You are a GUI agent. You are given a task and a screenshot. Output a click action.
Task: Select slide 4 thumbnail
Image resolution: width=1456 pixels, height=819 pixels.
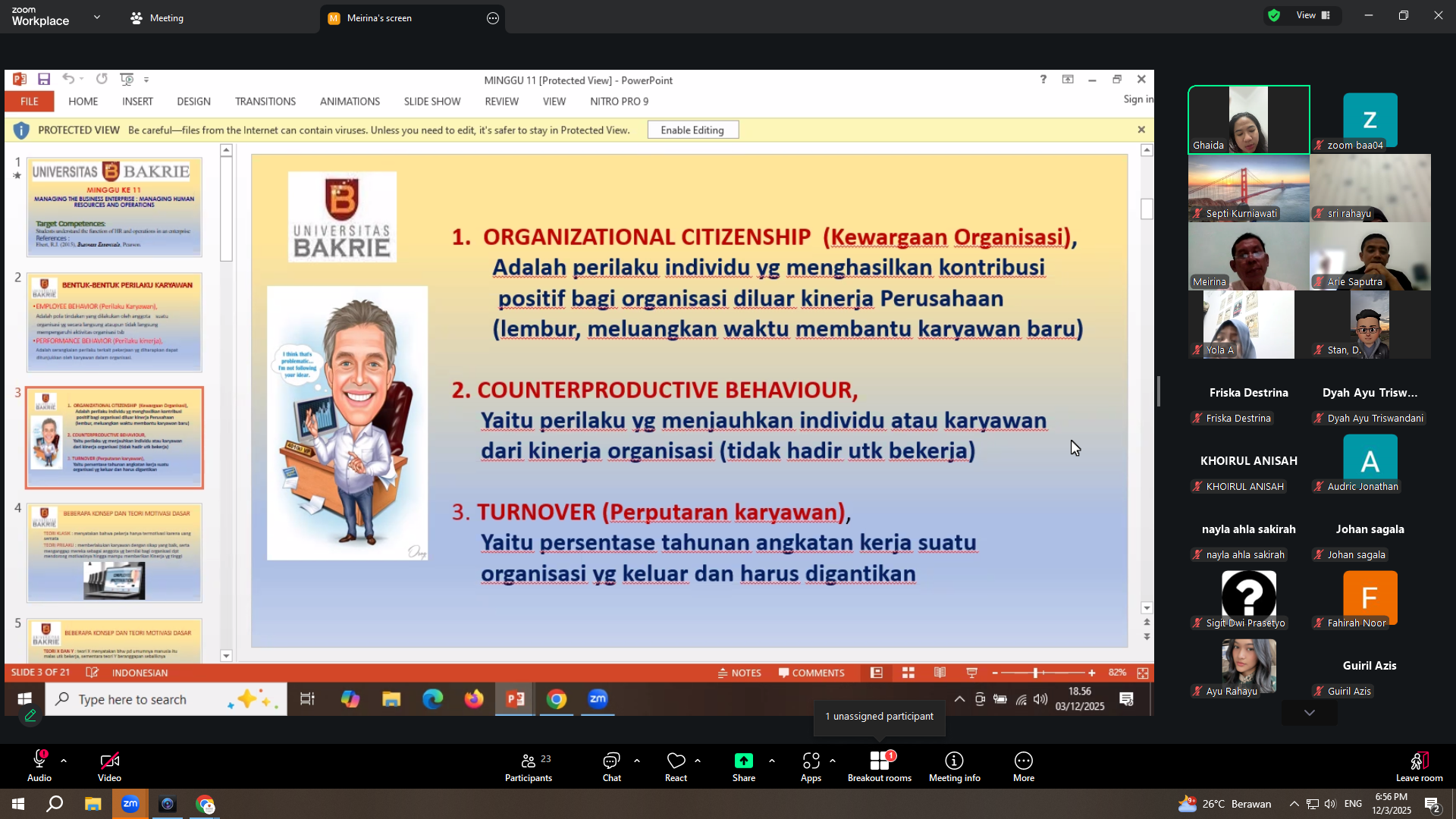coord(115,553)
